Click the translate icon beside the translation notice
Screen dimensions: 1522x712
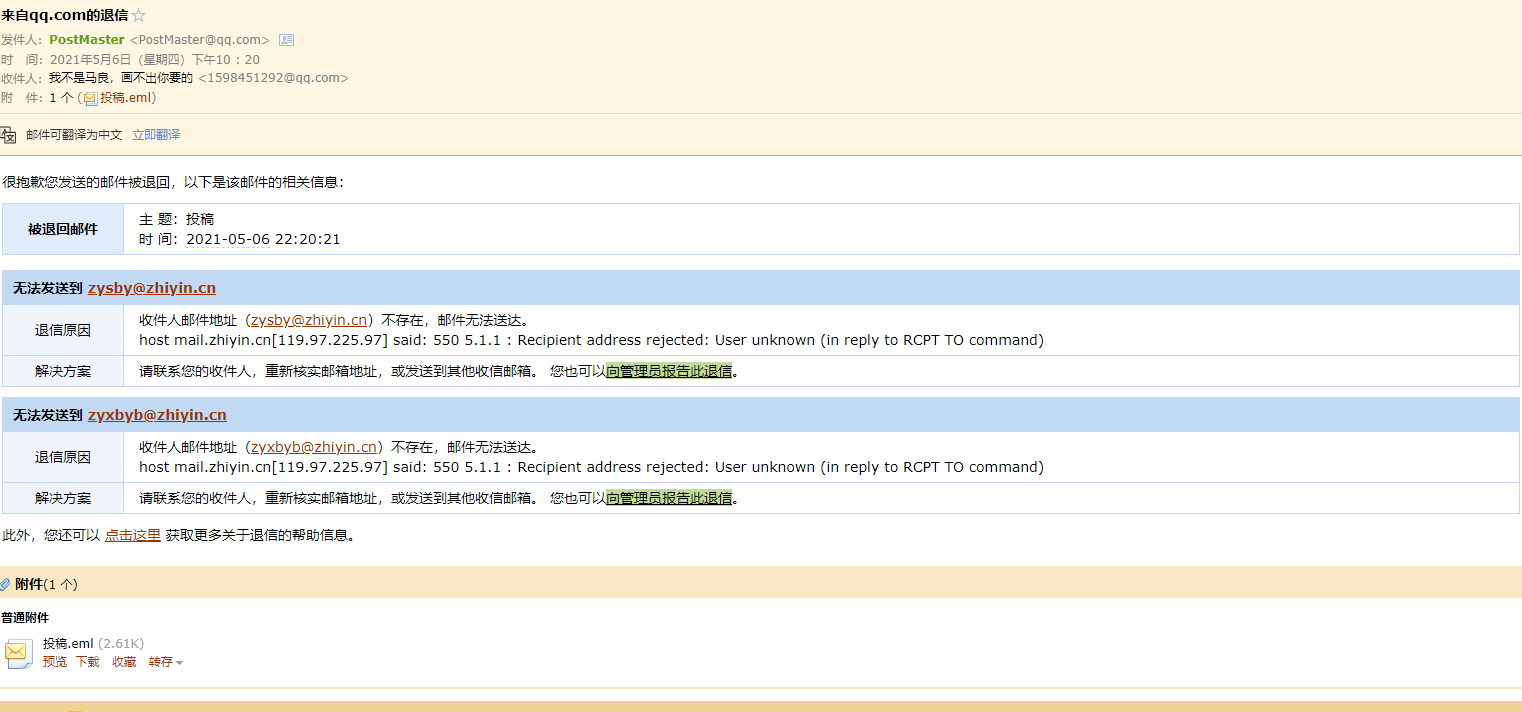[8, 135]
